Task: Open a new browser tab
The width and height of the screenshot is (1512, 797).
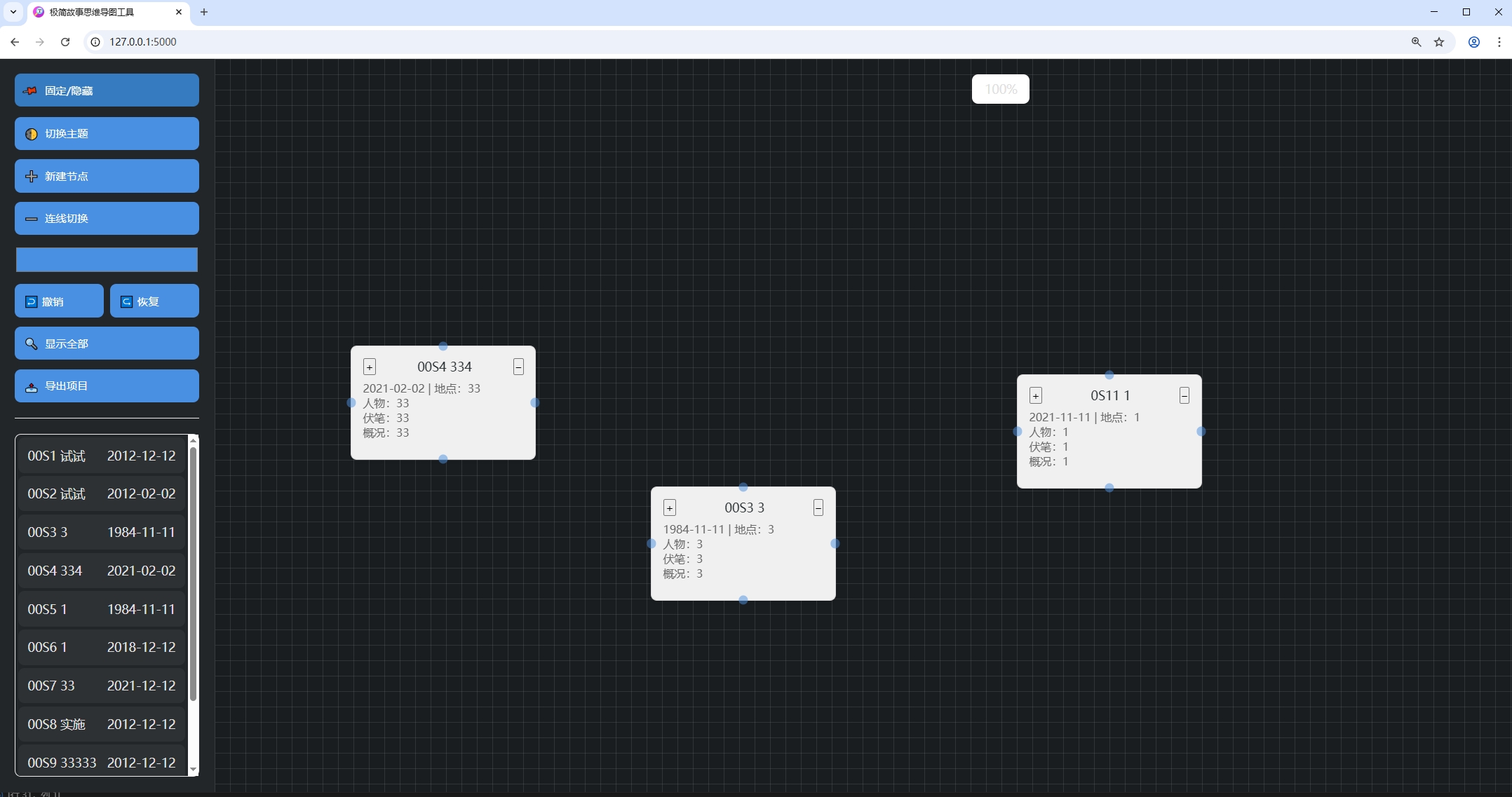Action: pyautogui.click(x=204, y=12)
